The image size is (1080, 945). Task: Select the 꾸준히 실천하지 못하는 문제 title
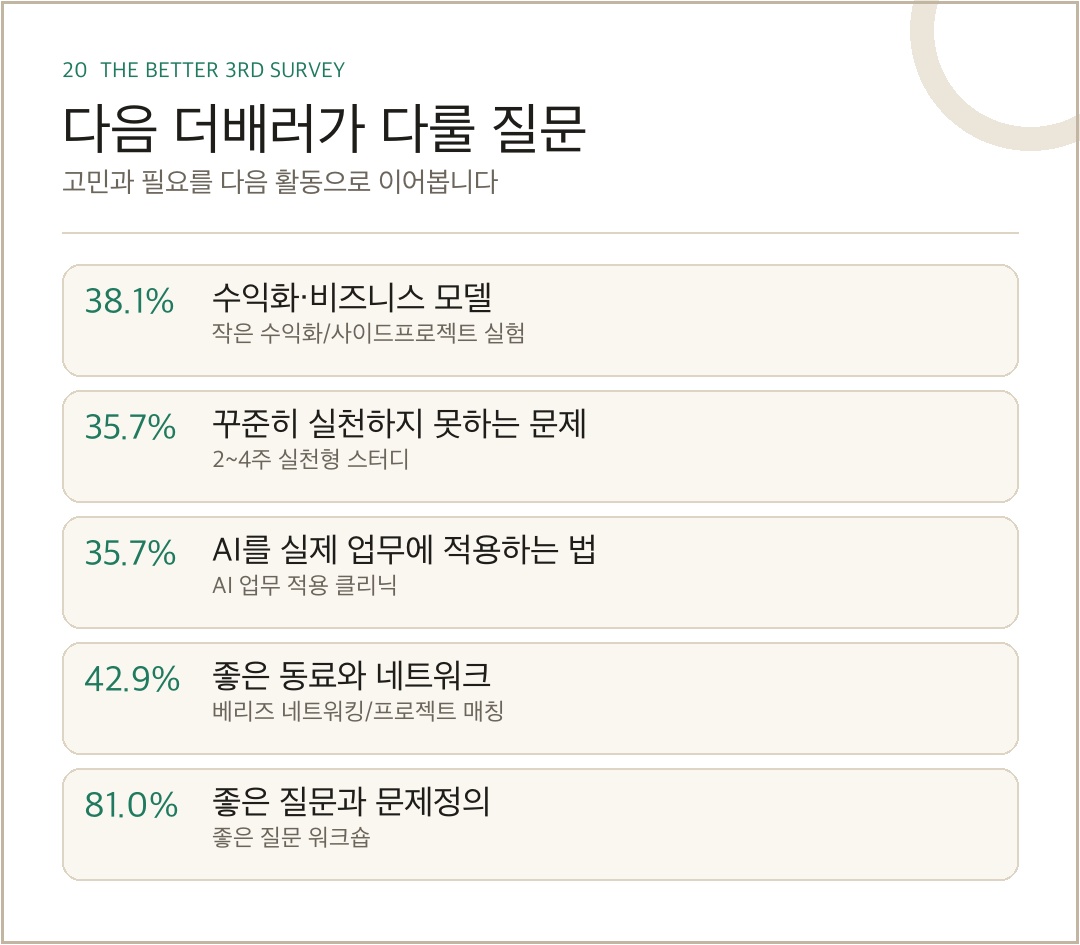click(x=399, y=423)
